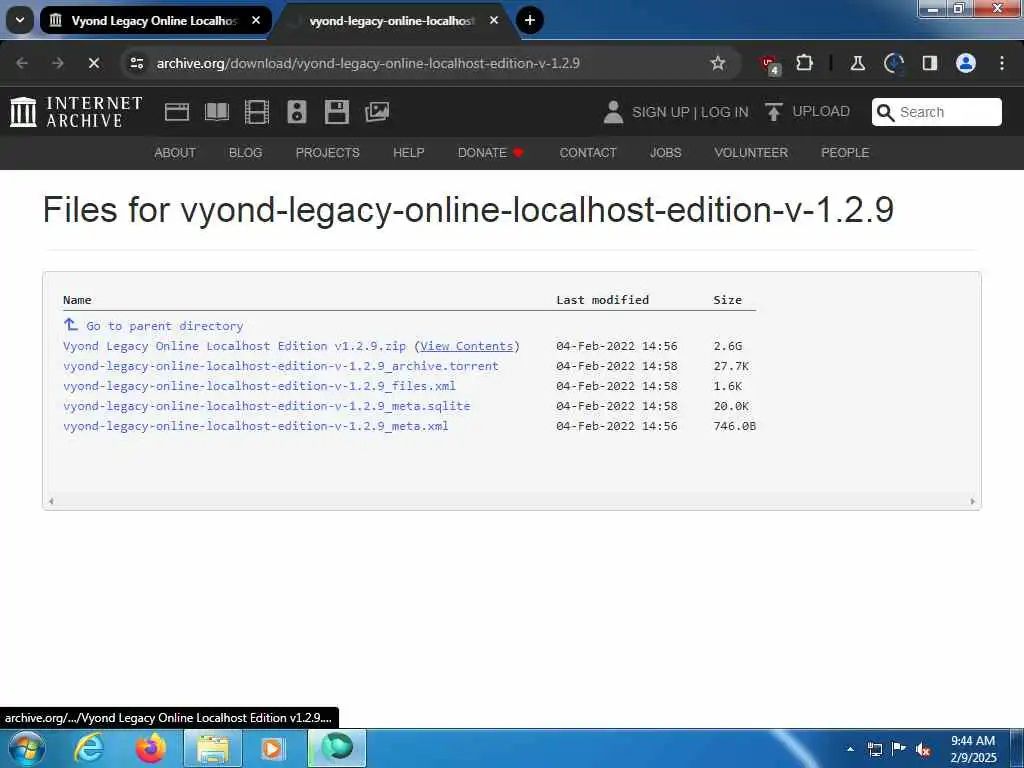This screenshot has height=768, width=1024.
Task: Open the CONTACT menu item
Action: pyautogui.click(x=588, y=153)
